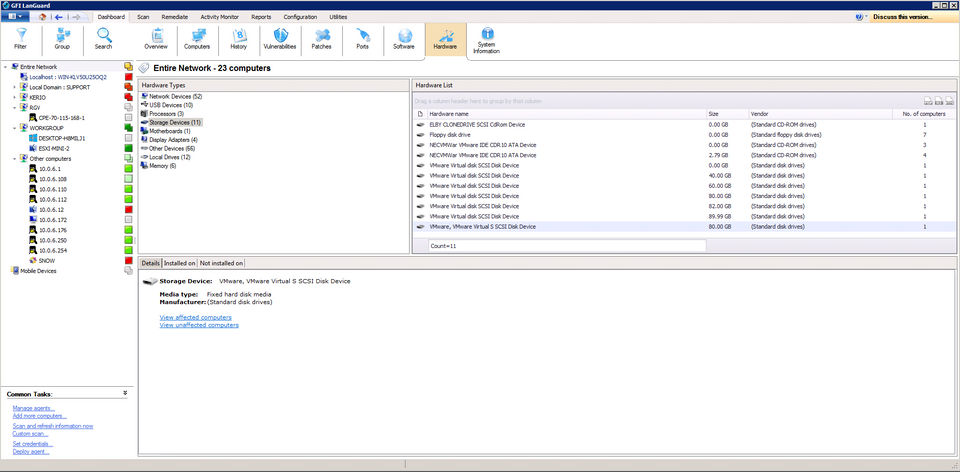
Task: Show the Overview dashboard view
Action: (x=156, y=40)
